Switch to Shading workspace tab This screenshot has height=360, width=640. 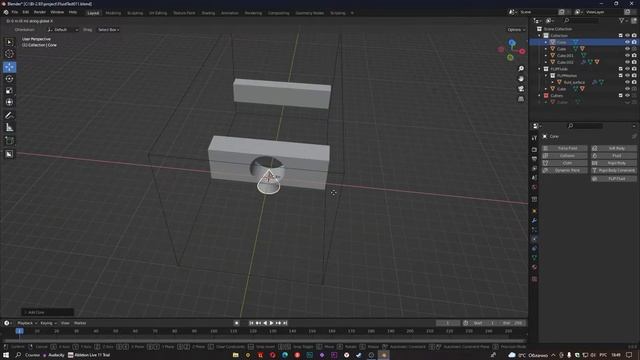click(x=208, y=13)
